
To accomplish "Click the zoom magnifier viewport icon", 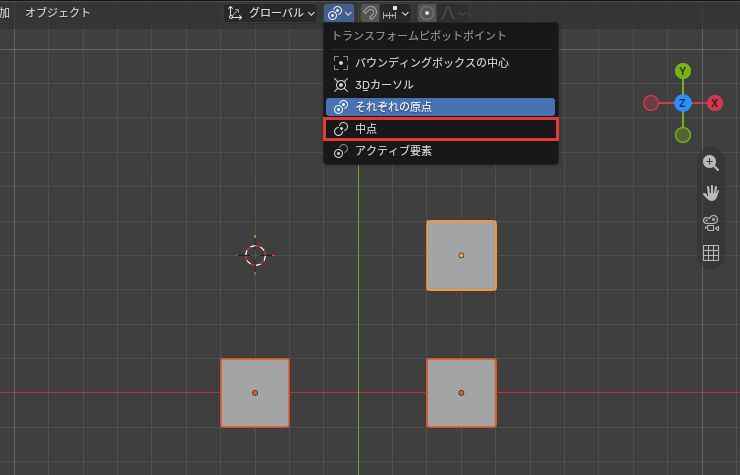I will click(x=711, y=163).
